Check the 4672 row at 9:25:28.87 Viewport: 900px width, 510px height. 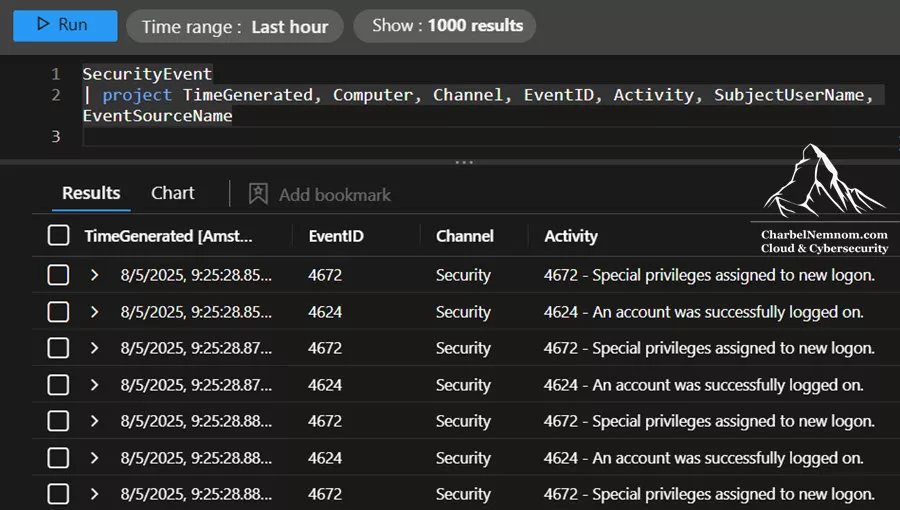click(59, 348)
